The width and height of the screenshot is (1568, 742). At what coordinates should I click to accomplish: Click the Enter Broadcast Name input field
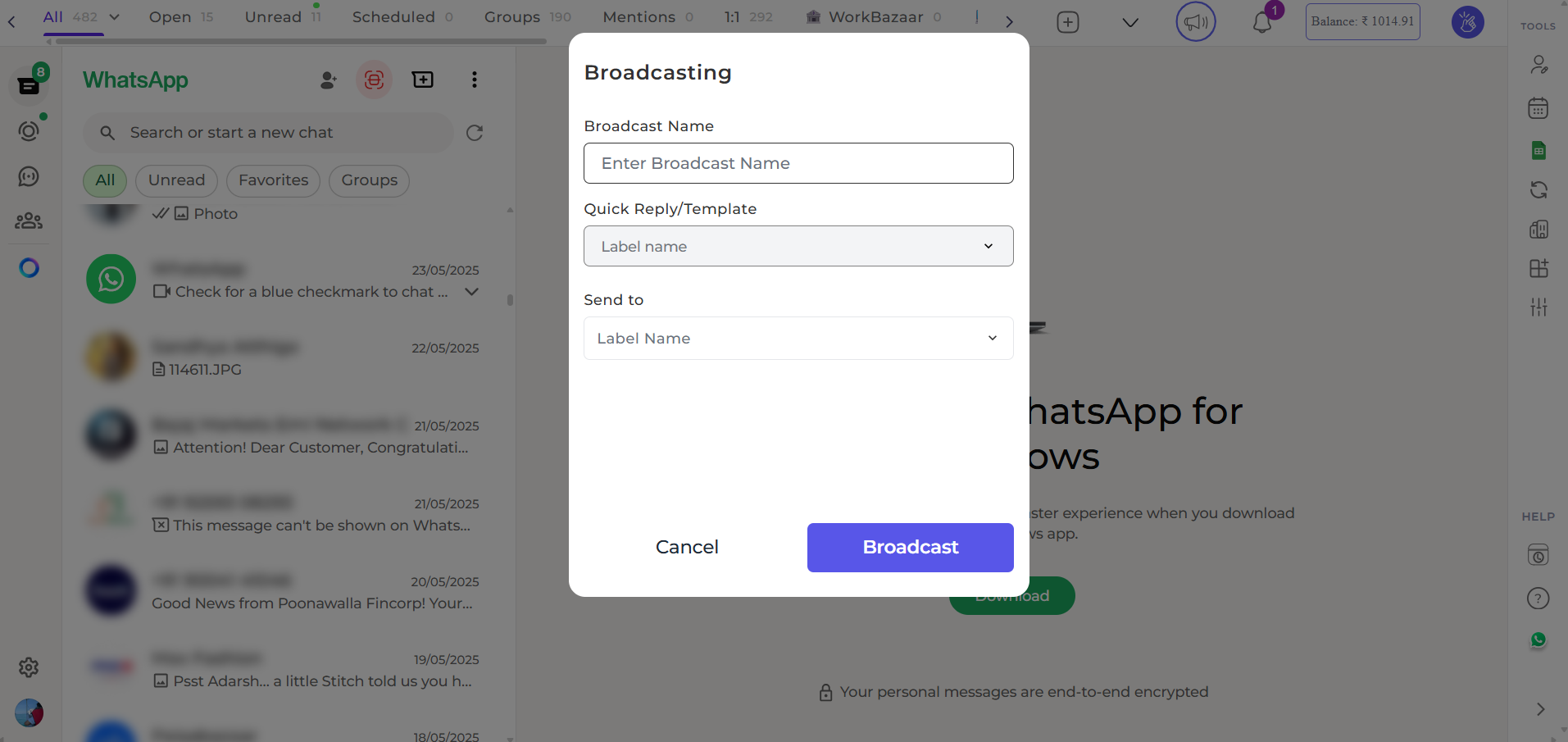tap(797, 163)
